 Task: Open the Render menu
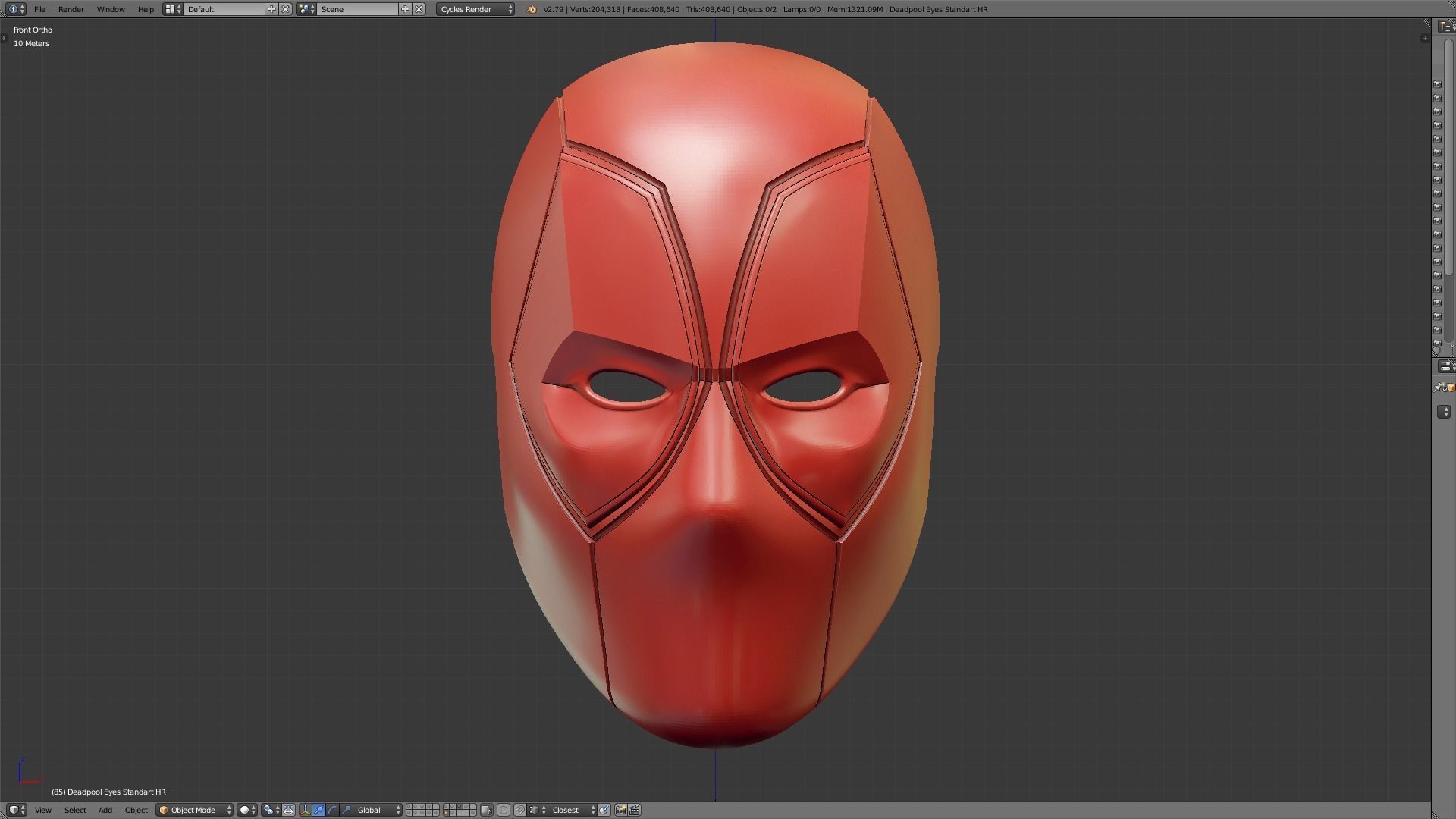coord(71,9)
